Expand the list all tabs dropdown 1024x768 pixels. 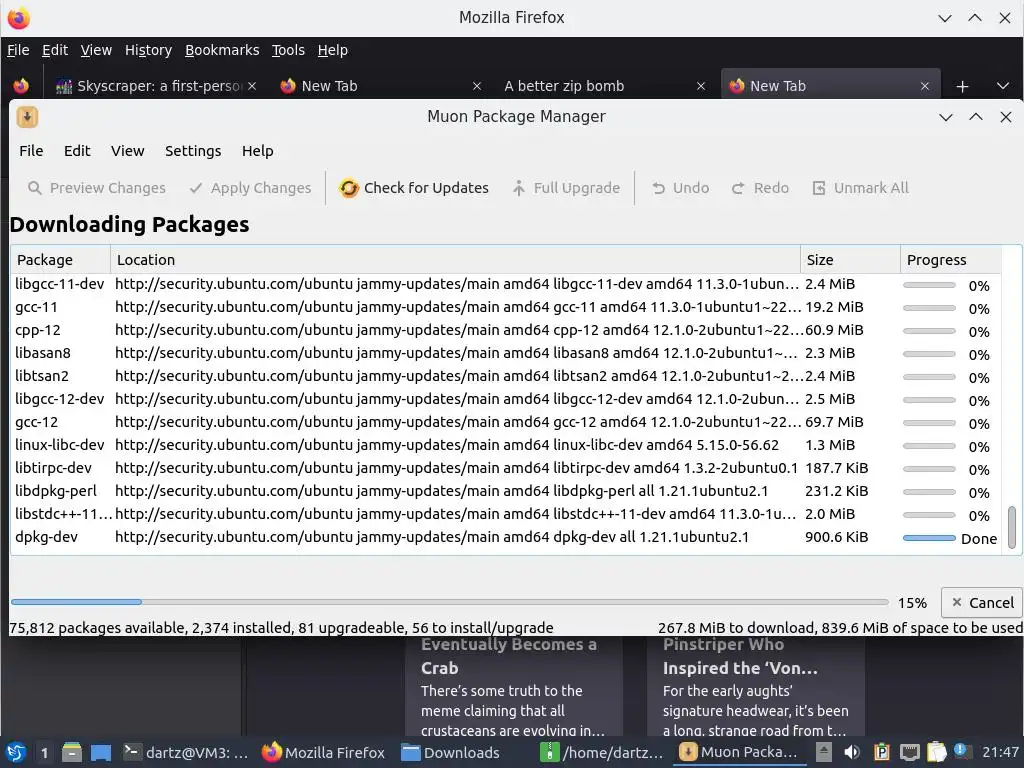coord(1003,86)
